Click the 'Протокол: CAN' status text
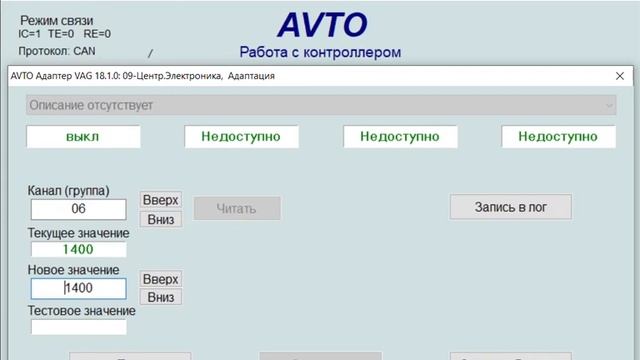 (57, 51)
